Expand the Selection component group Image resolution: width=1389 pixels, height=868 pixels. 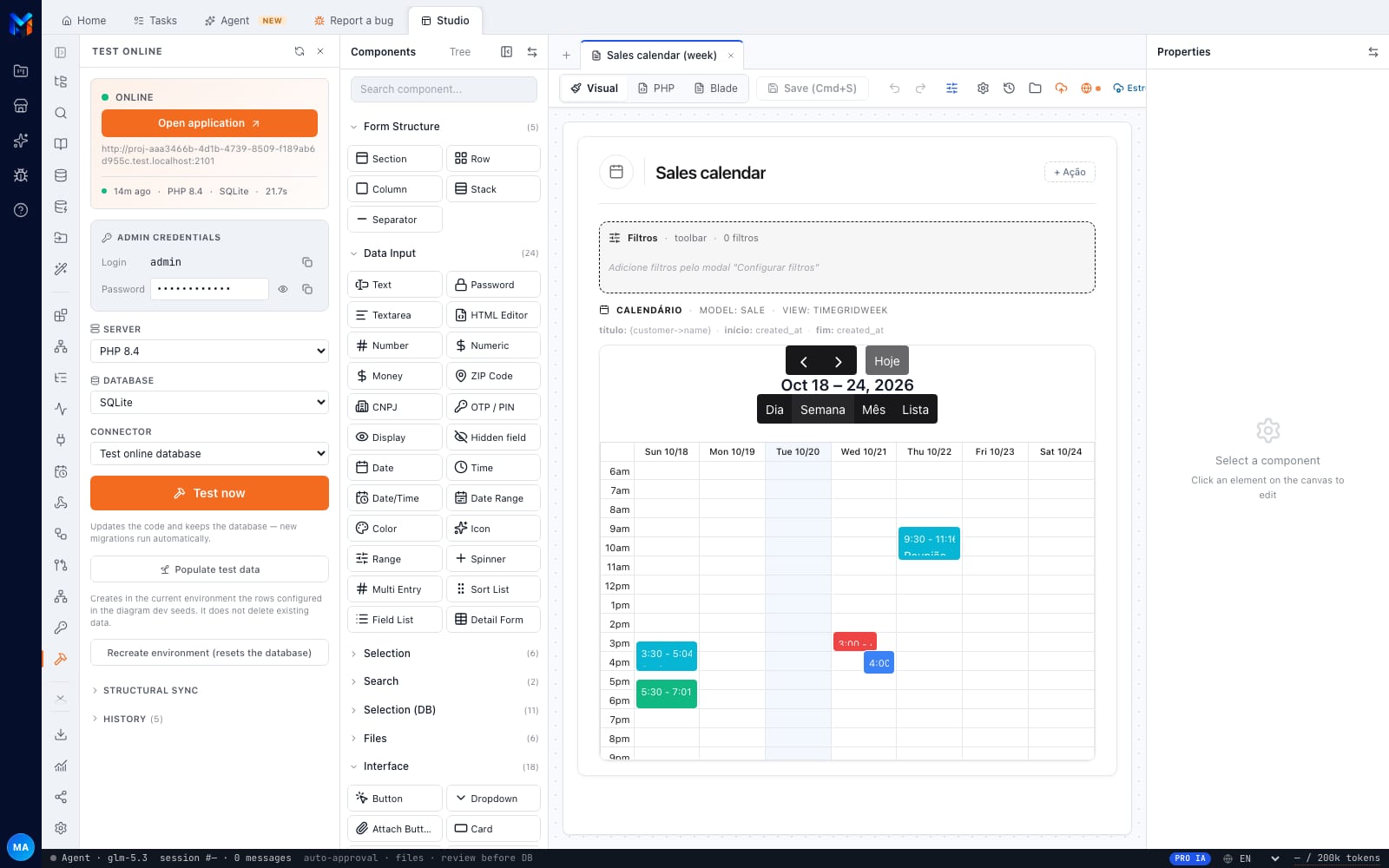pos(444,654)
